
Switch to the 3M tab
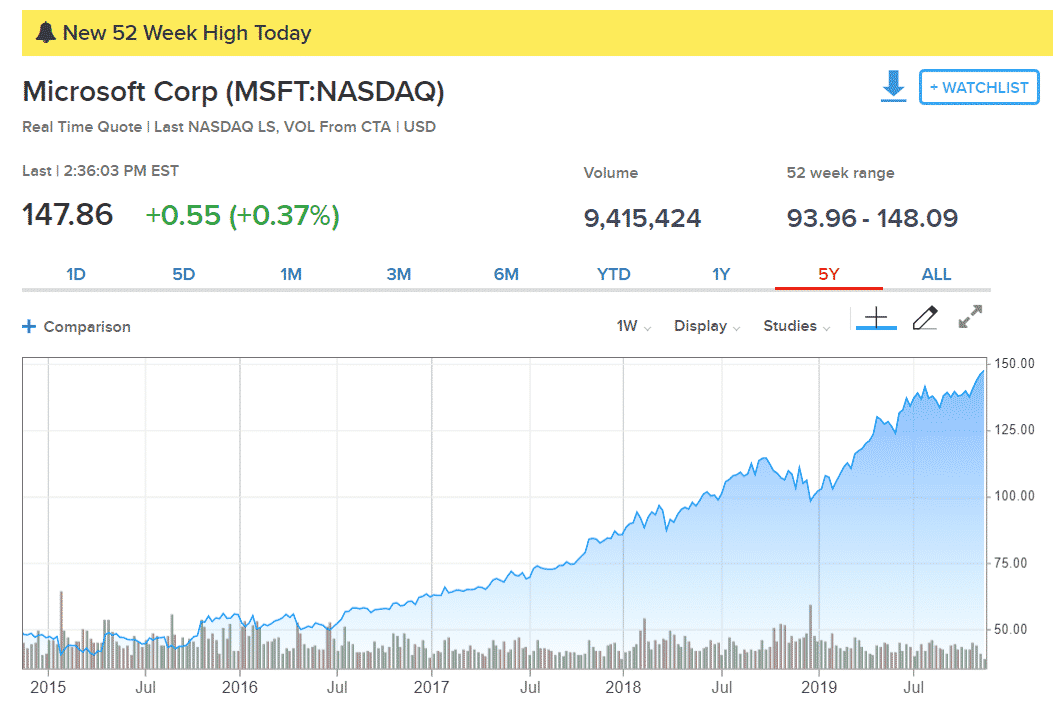pos(399,274)
